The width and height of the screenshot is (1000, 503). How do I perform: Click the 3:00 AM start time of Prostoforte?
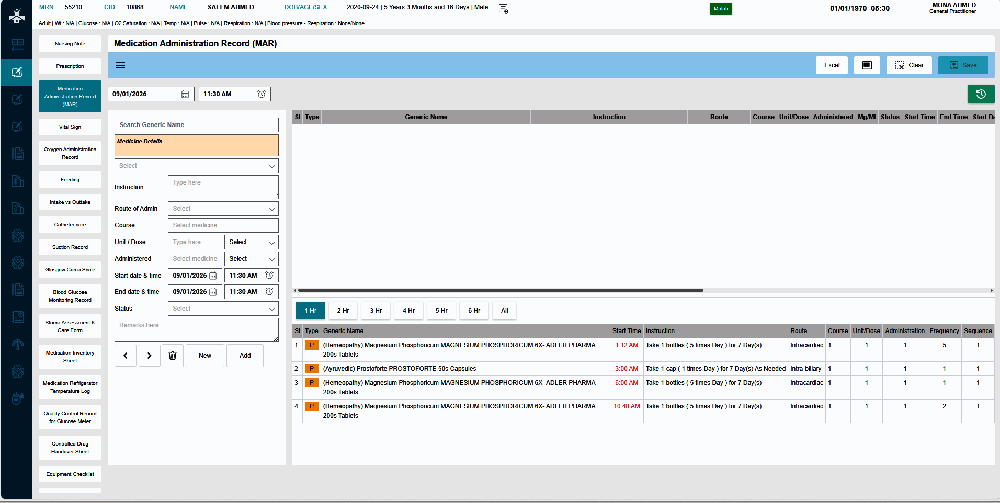[627, 368]
